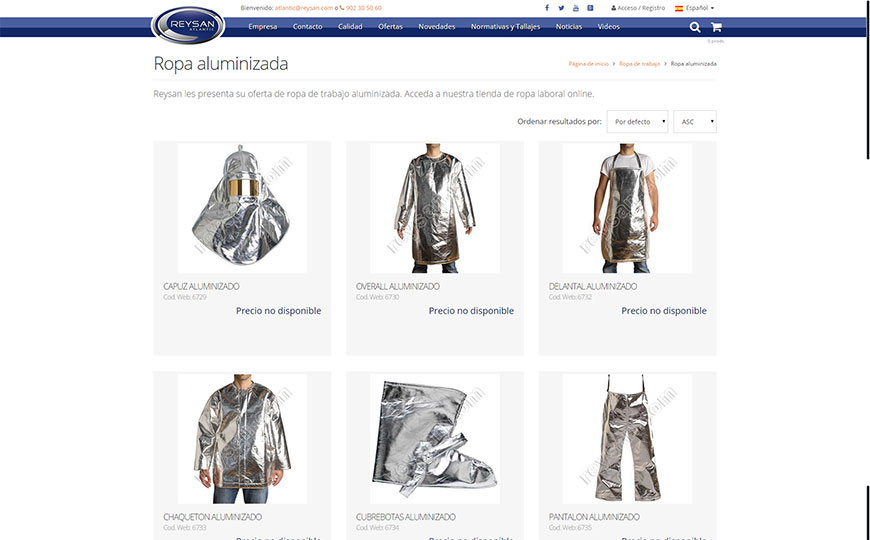Viewport: 870px width, 540px height.
Task: Open the Noticias menu item
Action: (569, 27)
